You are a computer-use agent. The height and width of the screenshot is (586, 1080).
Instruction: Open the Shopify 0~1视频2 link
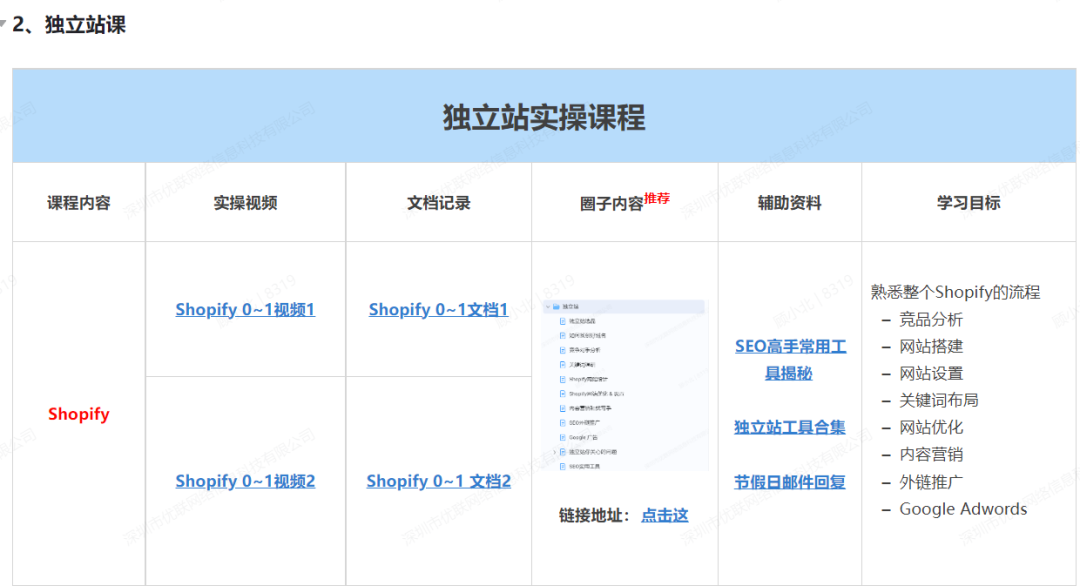coord(245,481)
